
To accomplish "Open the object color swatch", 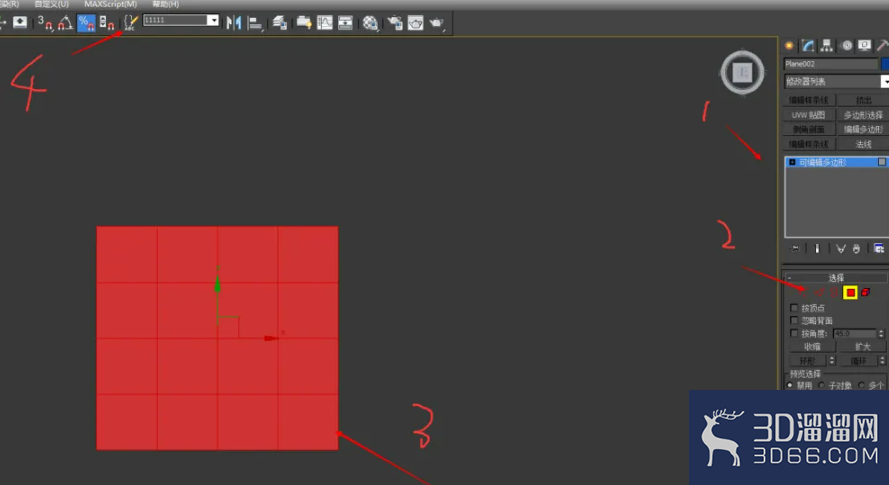I will [x=885, y=64].
